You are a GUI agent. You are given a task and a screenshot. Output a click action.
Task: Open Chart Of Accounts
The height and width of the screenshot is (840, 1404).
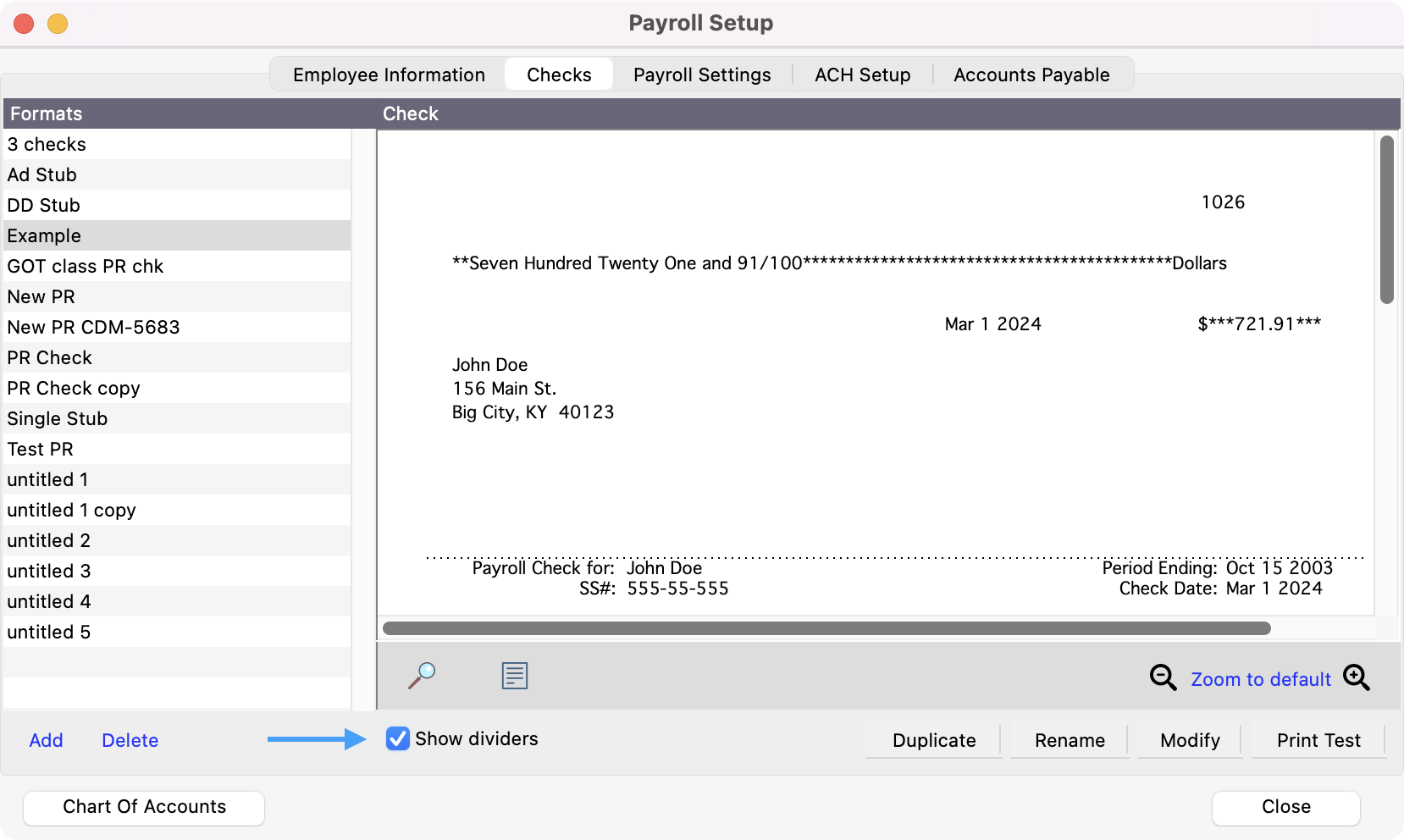144,807
